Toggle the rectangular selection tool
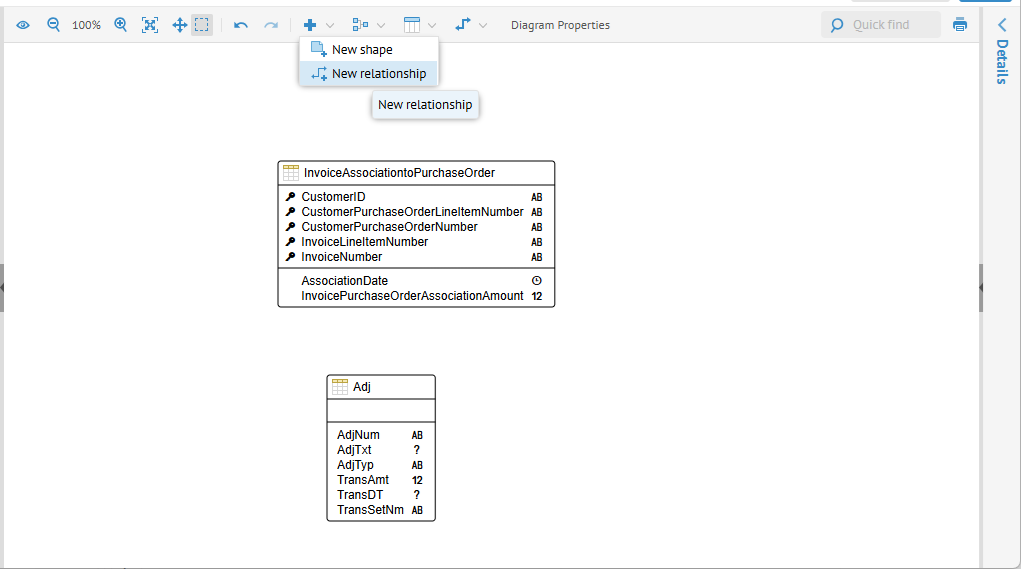The image size is (1021, 569). 202,25
